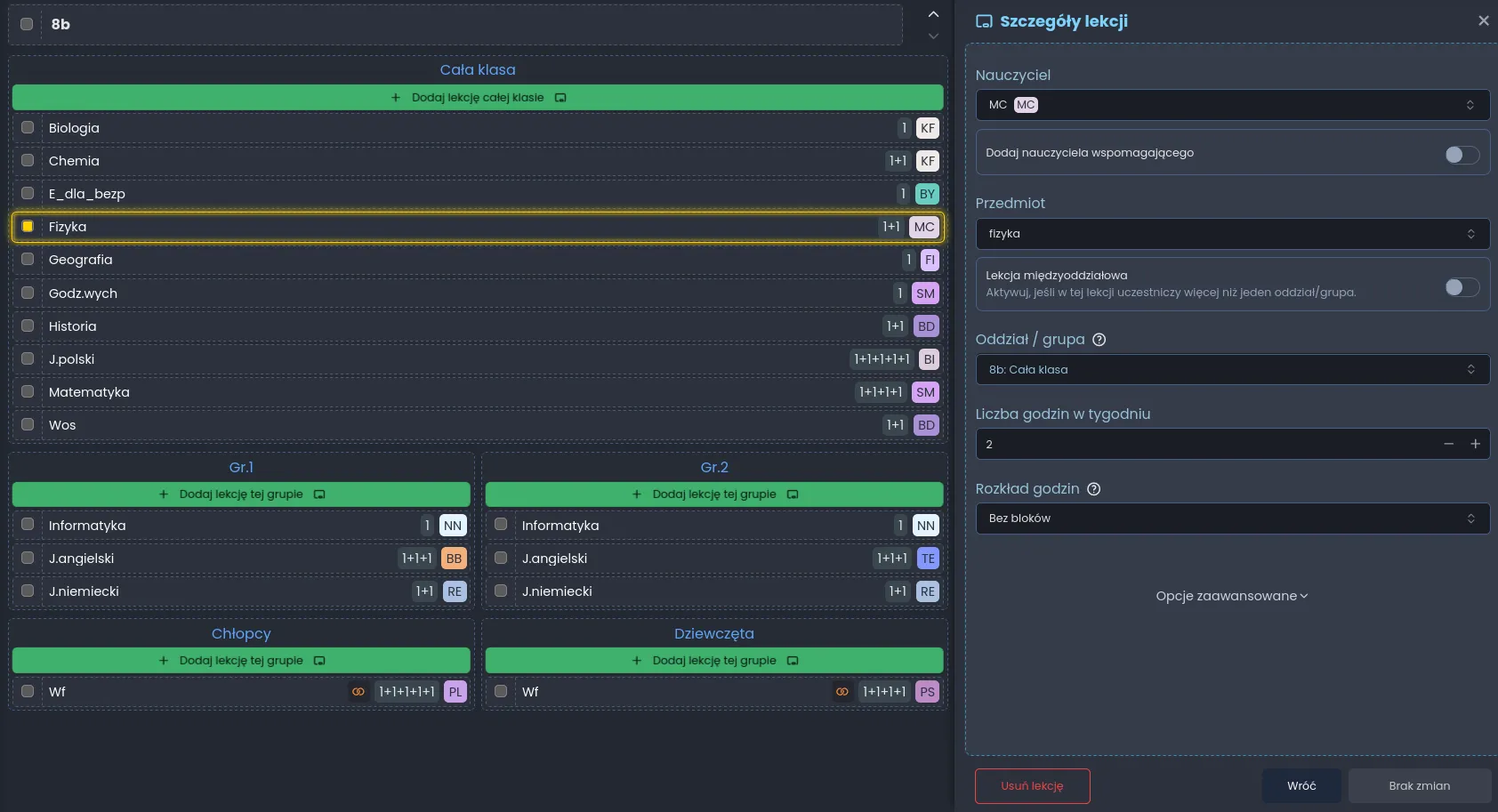Open the Przedmiot dropdown showing fizyka
This screenshot has height=812, width=1498.
1232,234
